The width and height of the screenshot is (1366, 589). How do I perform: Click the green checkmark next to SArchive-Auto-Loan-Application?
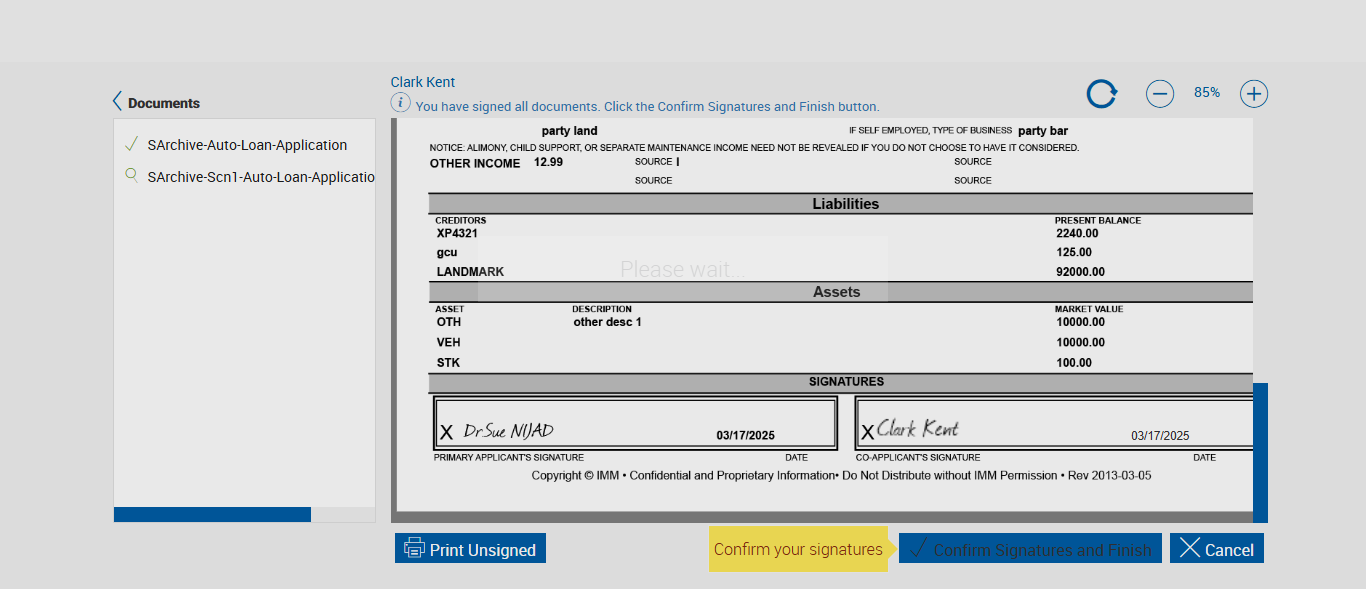click(131, 144)
